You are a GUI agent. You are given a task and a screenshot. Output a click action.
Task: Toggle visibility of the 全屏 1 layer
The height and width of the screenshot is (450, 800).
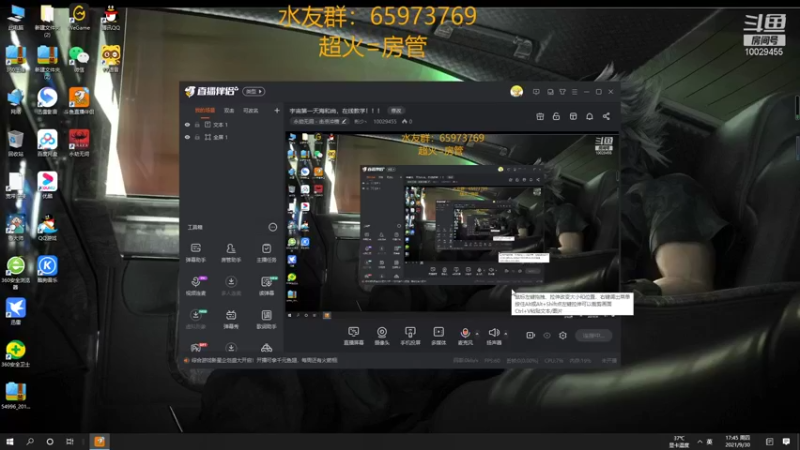click(x=187, y=137)
